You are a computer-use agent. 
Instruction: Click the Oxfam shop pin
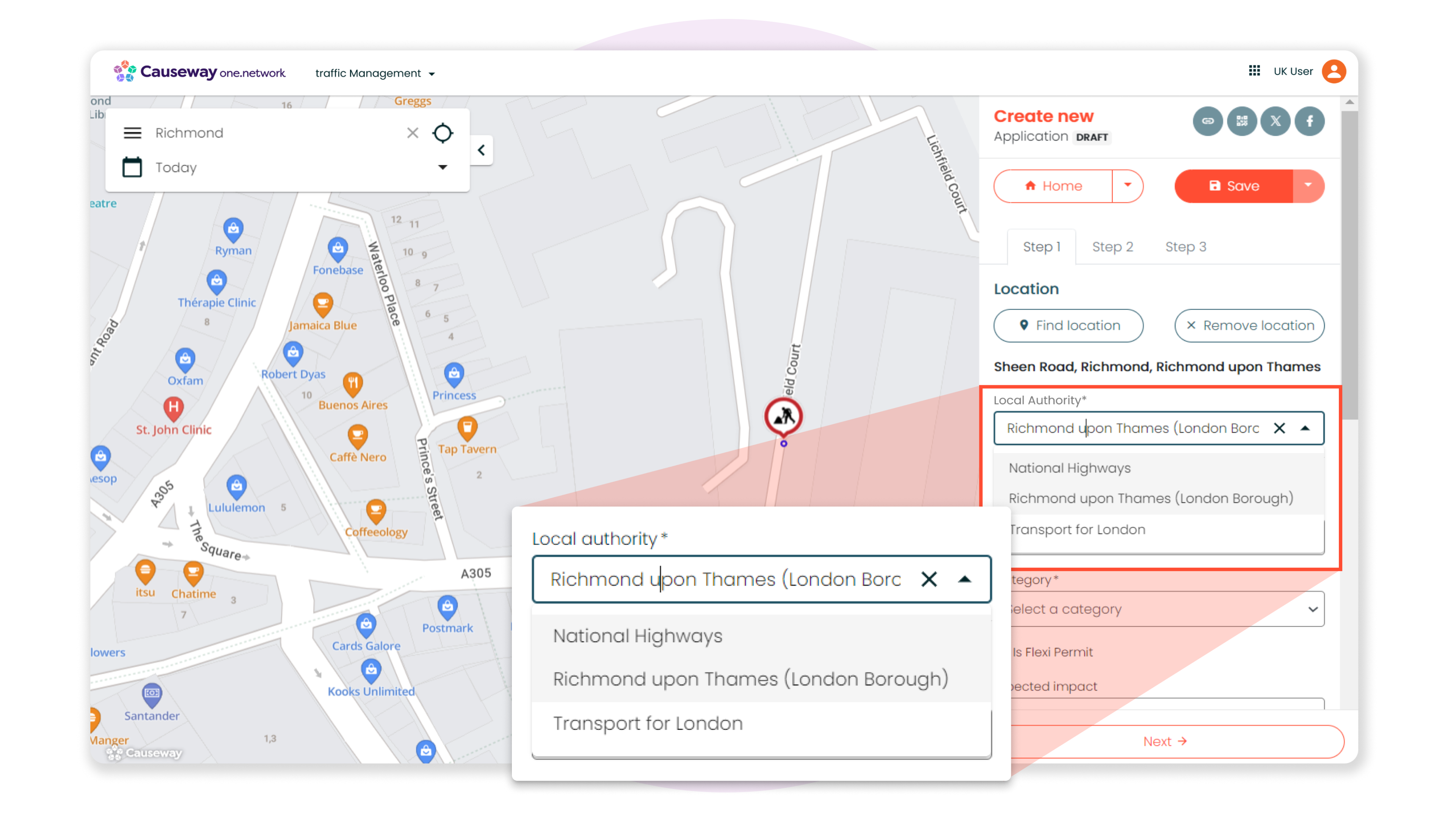click(x=185, y=359)
